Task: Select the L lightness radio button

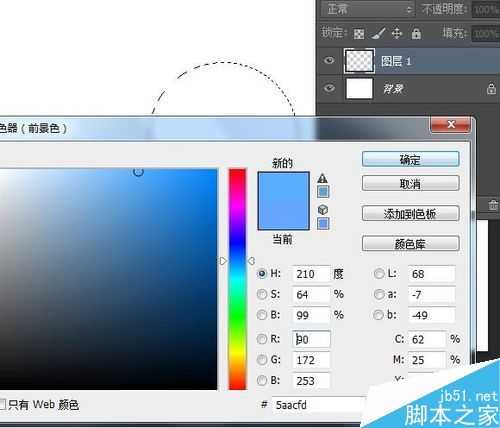Action: tap(379, 274)
